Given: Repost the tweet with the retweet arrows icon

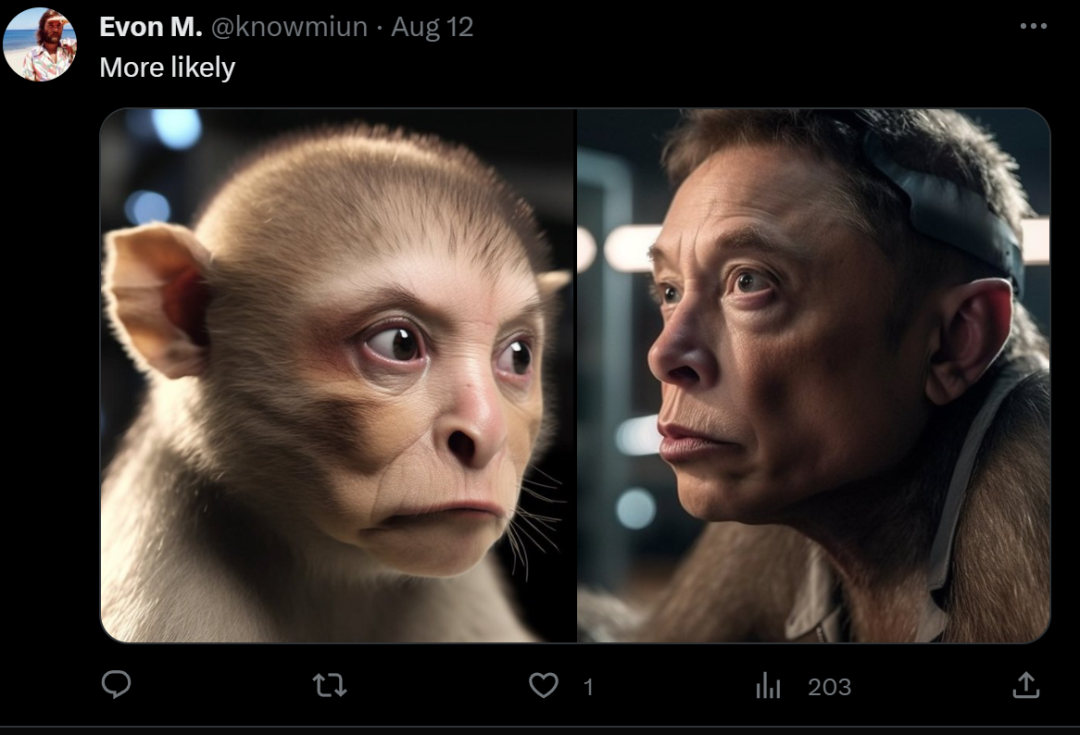Looking at the screenshot, I should coord(329,685).
